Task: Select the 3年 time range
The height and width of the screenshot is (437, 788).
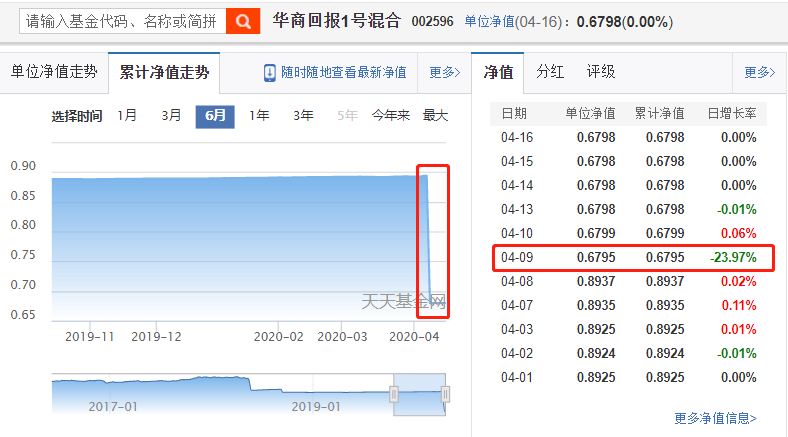Action: [x=304, y=116]
